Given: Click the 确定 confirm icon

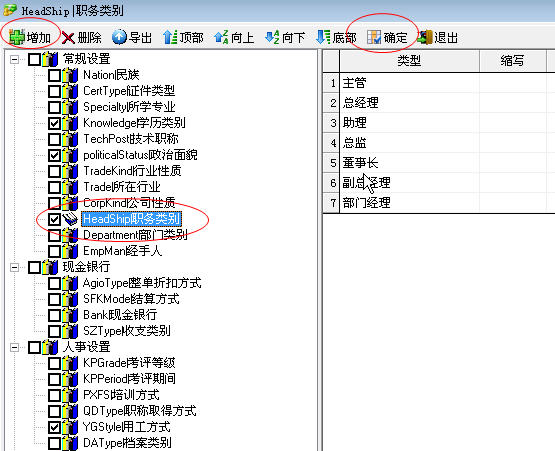Looking at the screenshot, I should point(374,37).
